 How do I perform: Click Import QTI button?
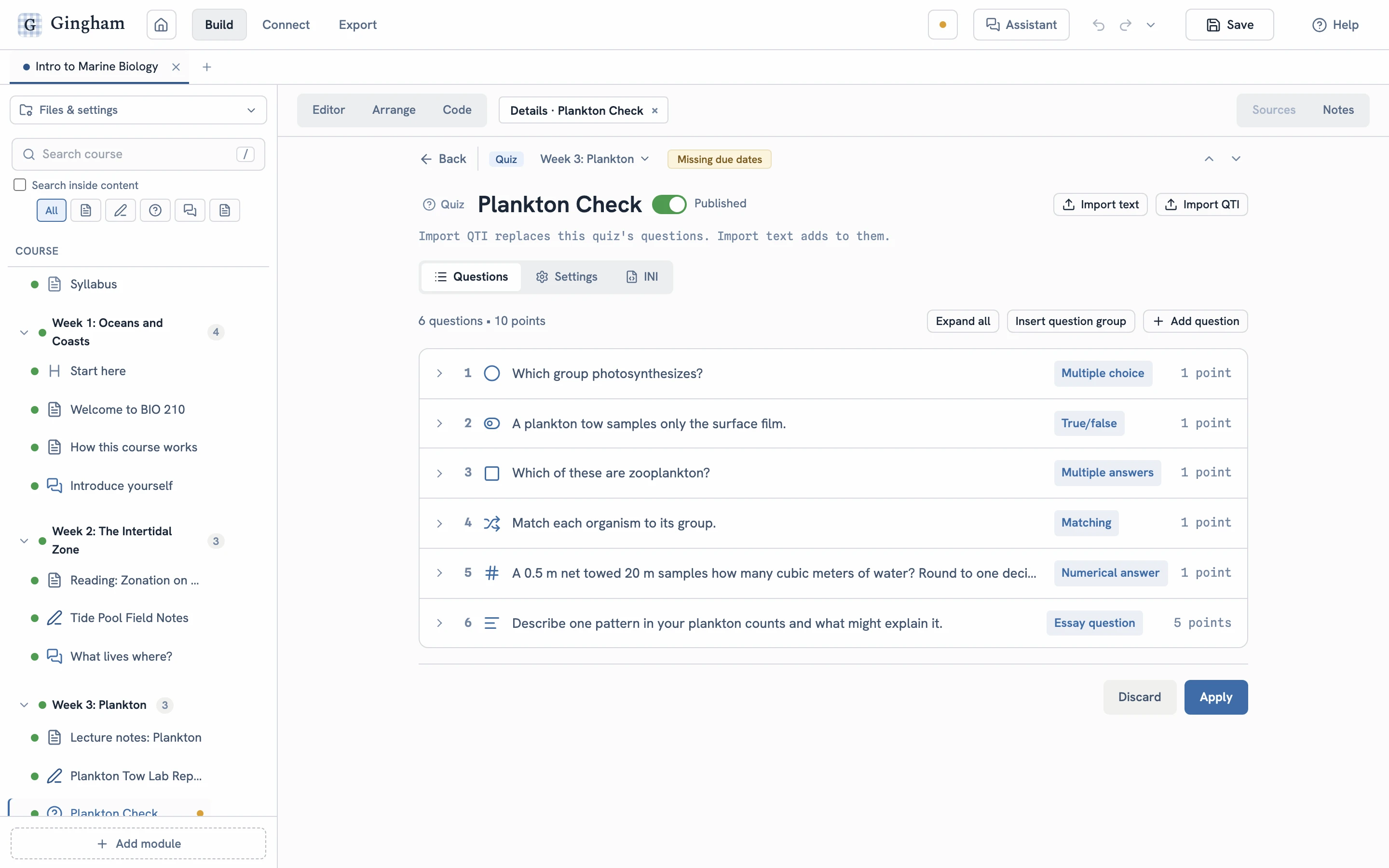tap(1201, 204)
